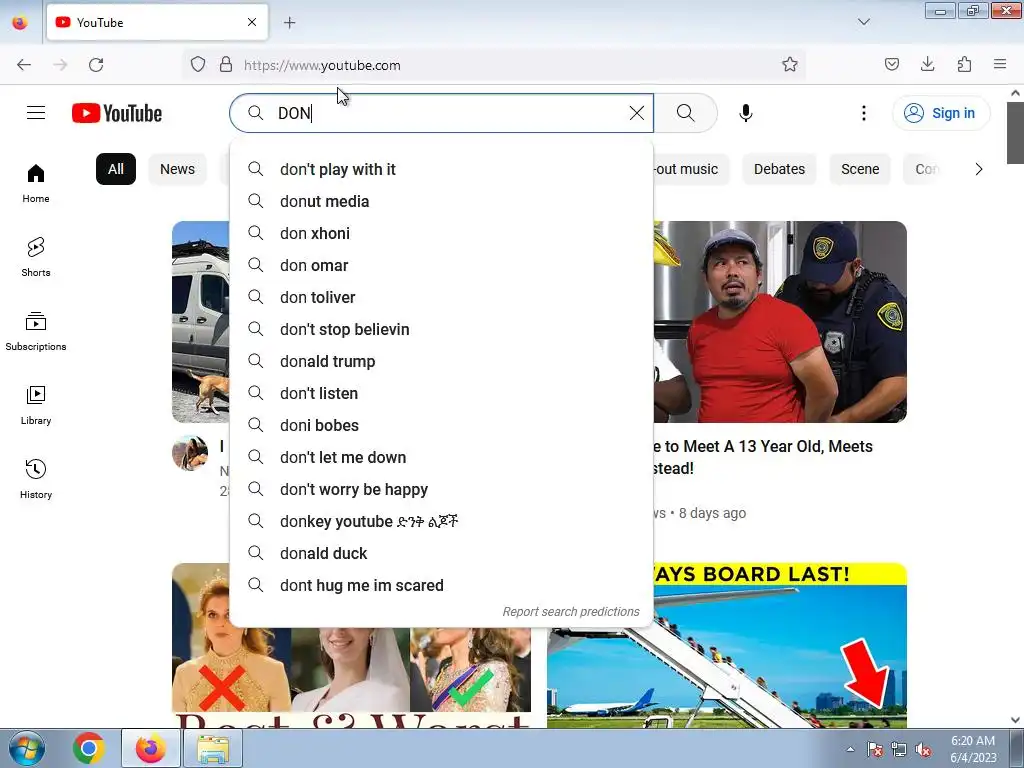The width and height of the screenshot is (1024, 768).
Task: Save to Pocket icon
Action: pyautogui.click(x=891, y=65)
